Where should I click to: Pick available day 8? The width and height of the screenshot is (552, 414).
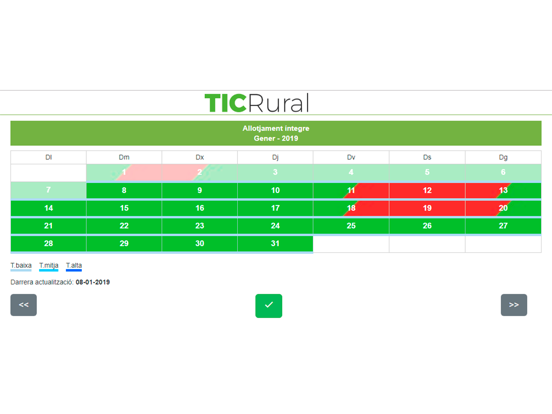pyautogui.click(x=124, y=190)
